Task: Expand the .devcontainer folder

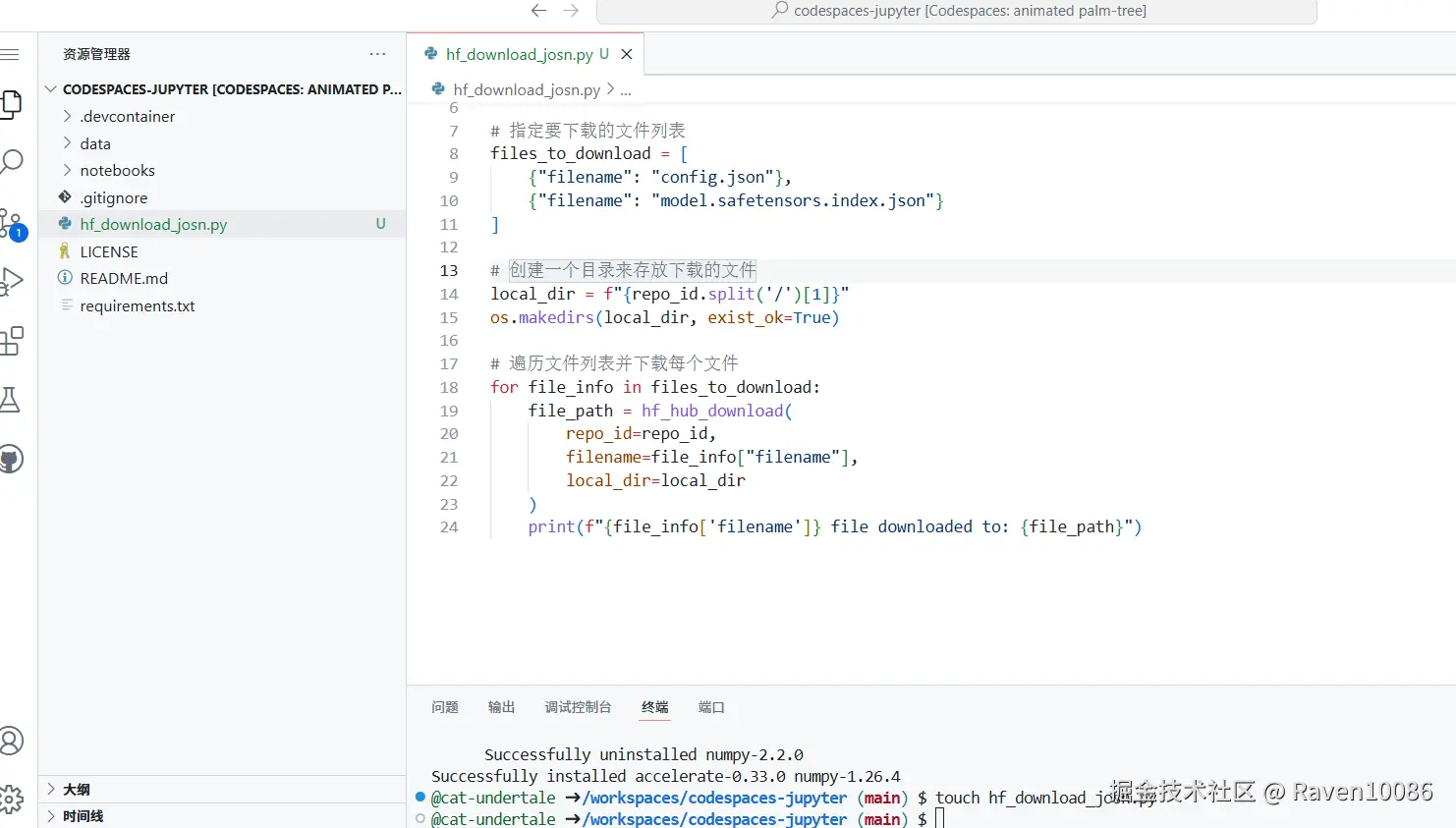Action: (x=224, y=116)
